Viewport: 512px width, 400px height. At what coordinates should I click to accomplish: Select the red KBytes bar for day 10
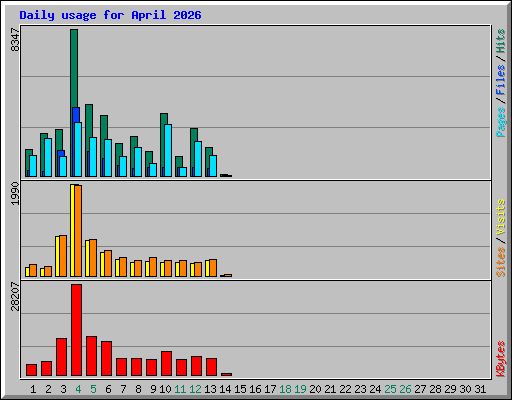pos(166,363)
